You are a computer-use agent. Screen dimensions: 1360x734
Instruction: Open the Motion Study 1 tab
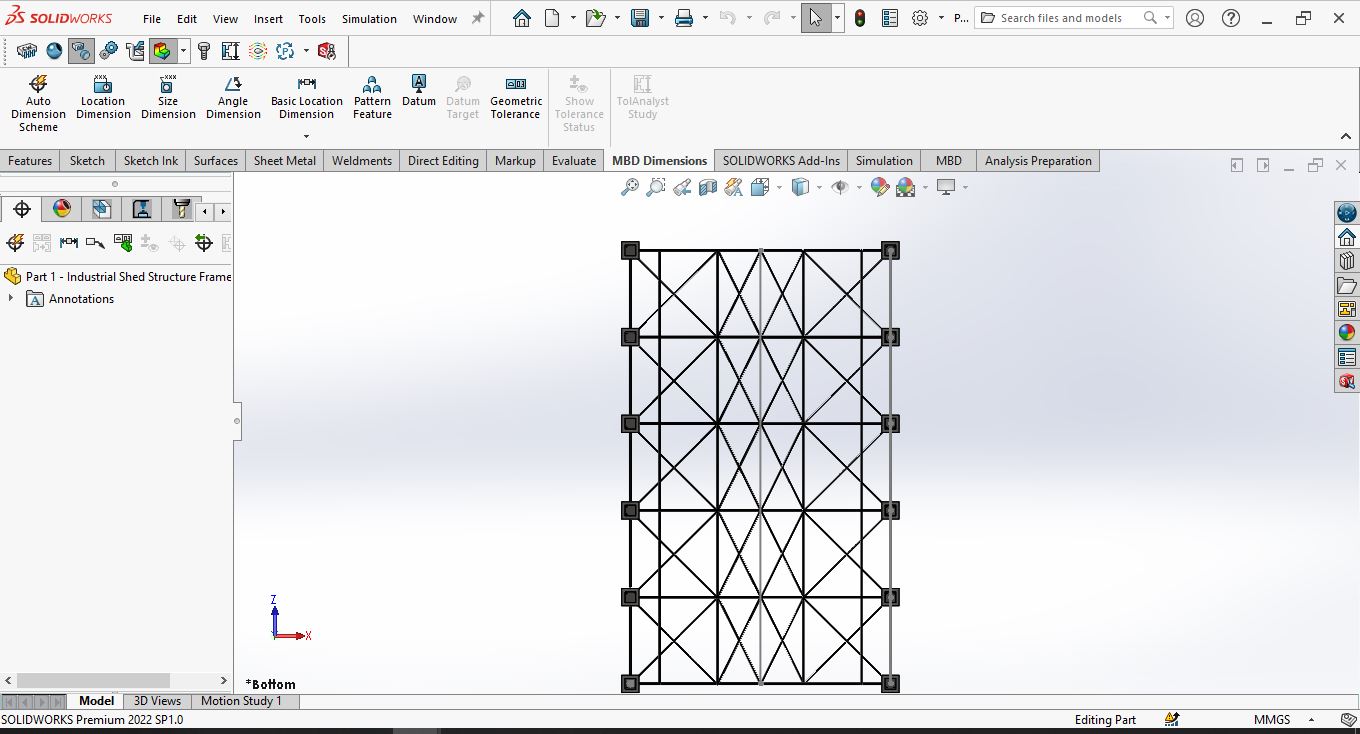[x=242, y=701]
